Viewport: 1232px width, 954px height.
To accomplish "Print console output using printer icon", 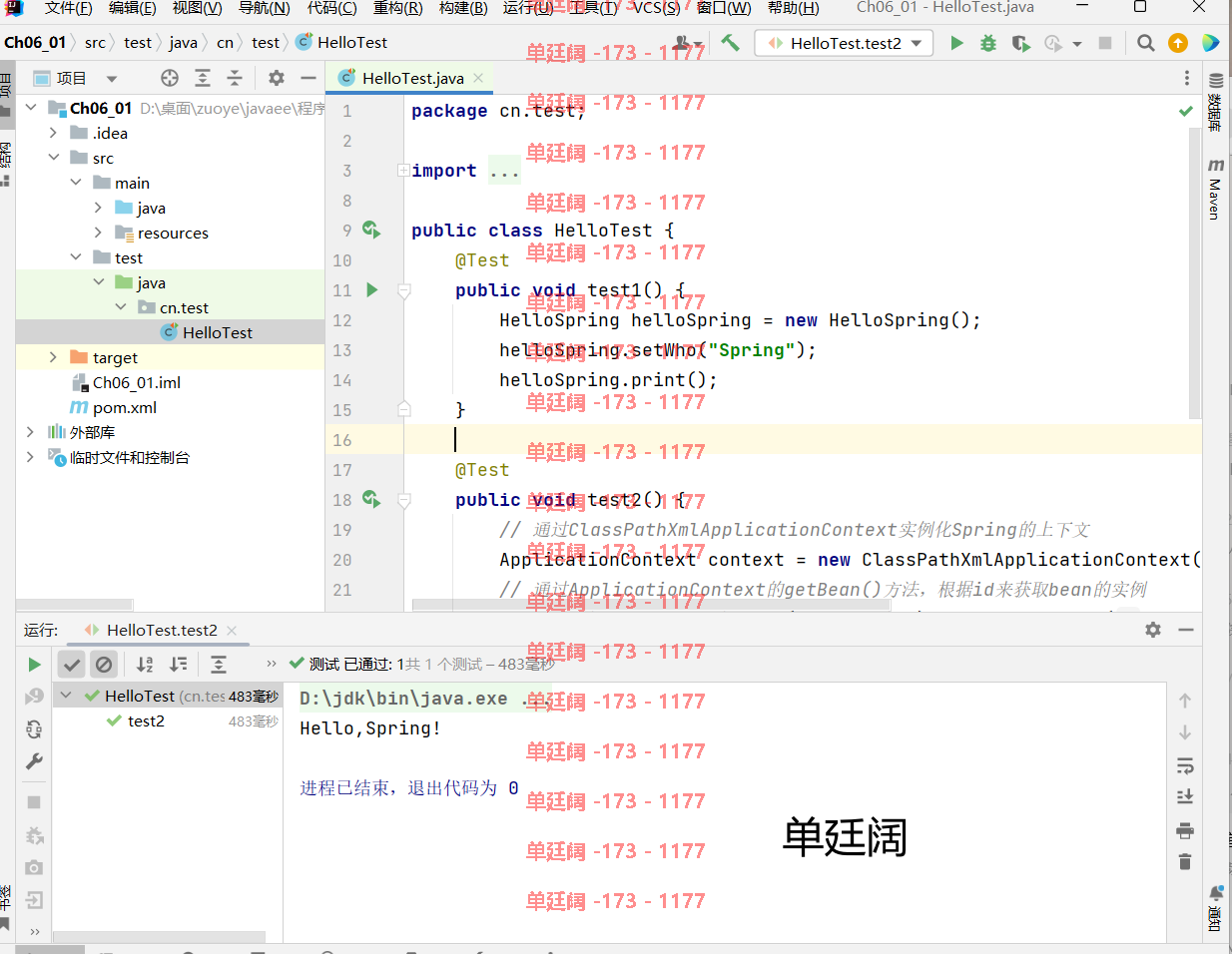I will (1185, 830).
